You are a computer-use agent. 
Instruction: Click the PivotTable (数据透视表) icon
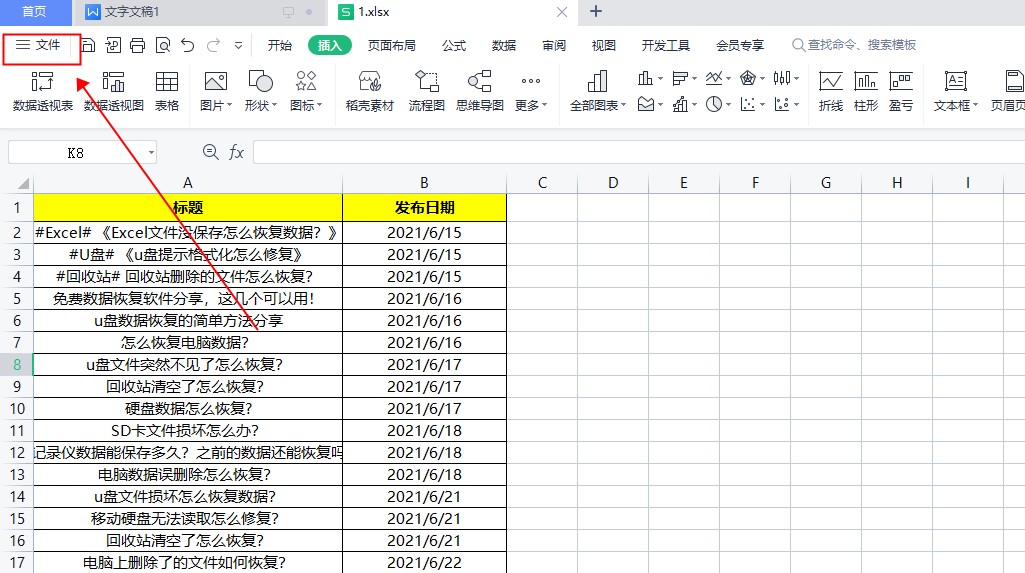pyautogui.click(x=42, y=82)
